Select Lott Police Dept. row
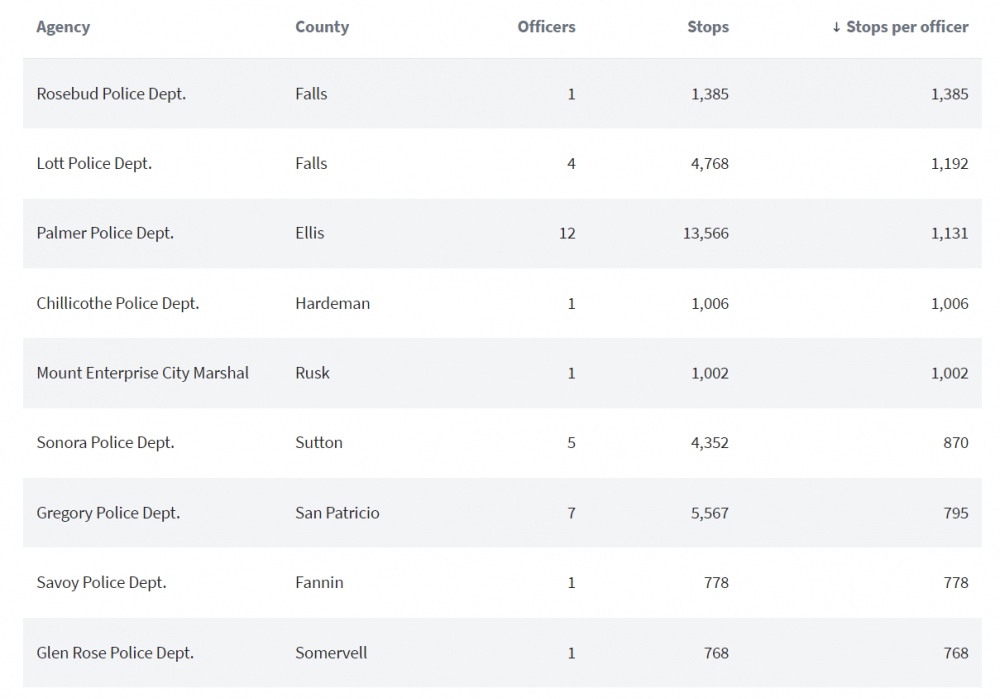1000x699 pixels. tap(94, 164)
